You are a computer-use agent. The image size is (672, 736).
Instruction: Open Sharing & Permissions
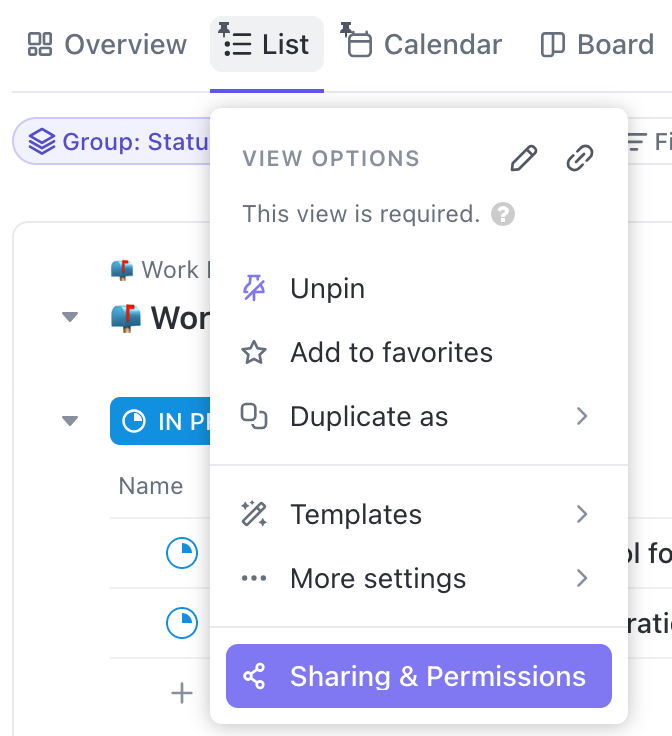[418, 677]
